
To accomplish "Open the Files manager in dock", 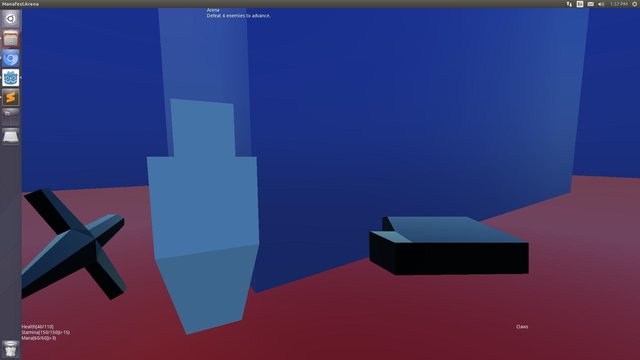I will [11, 39].
